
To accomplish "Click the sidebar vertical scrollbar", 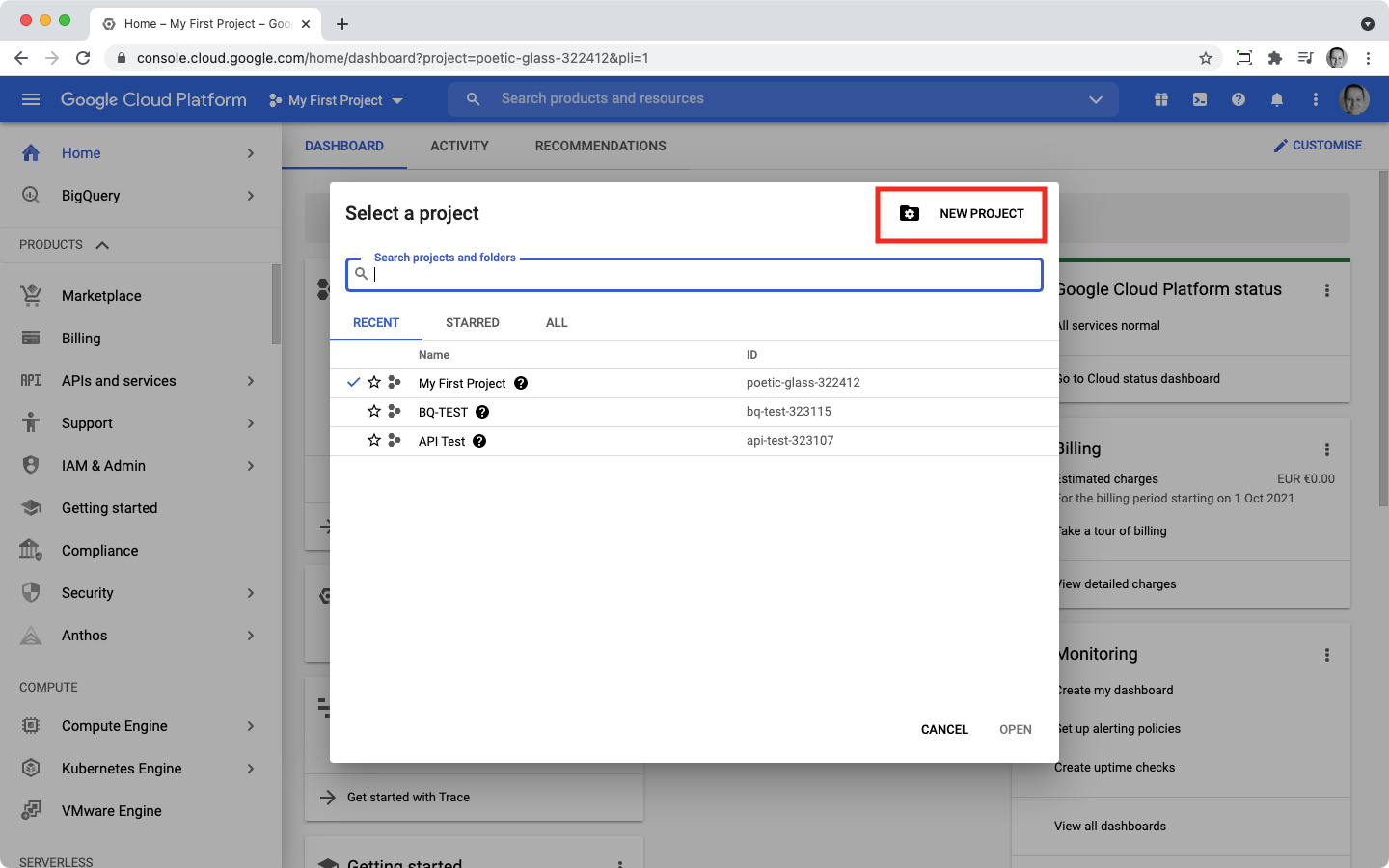I will (276, 305).
